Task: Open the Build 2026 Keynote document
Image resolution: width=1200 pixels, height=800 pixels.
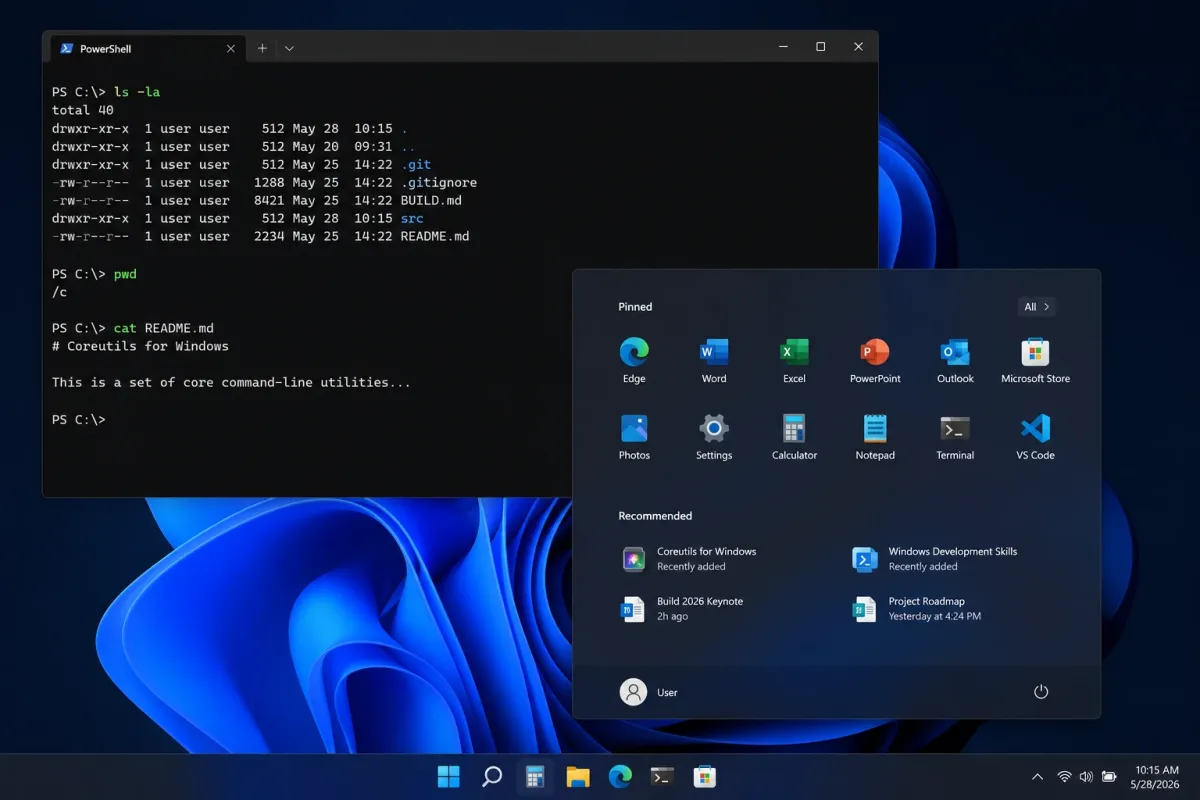Action: click(x=683, y=609)
